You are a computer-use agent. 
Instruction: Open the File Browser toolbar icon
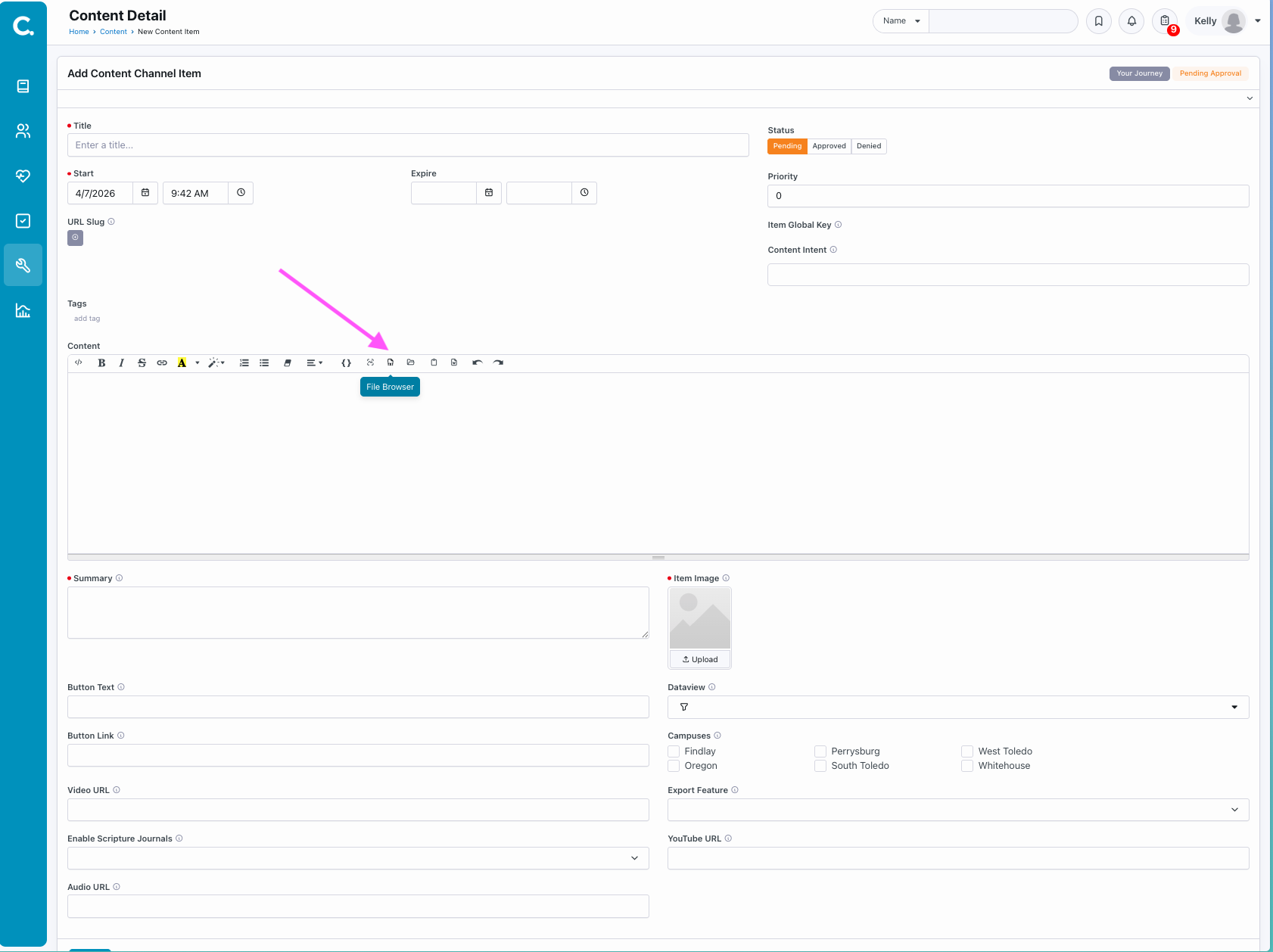391,362
